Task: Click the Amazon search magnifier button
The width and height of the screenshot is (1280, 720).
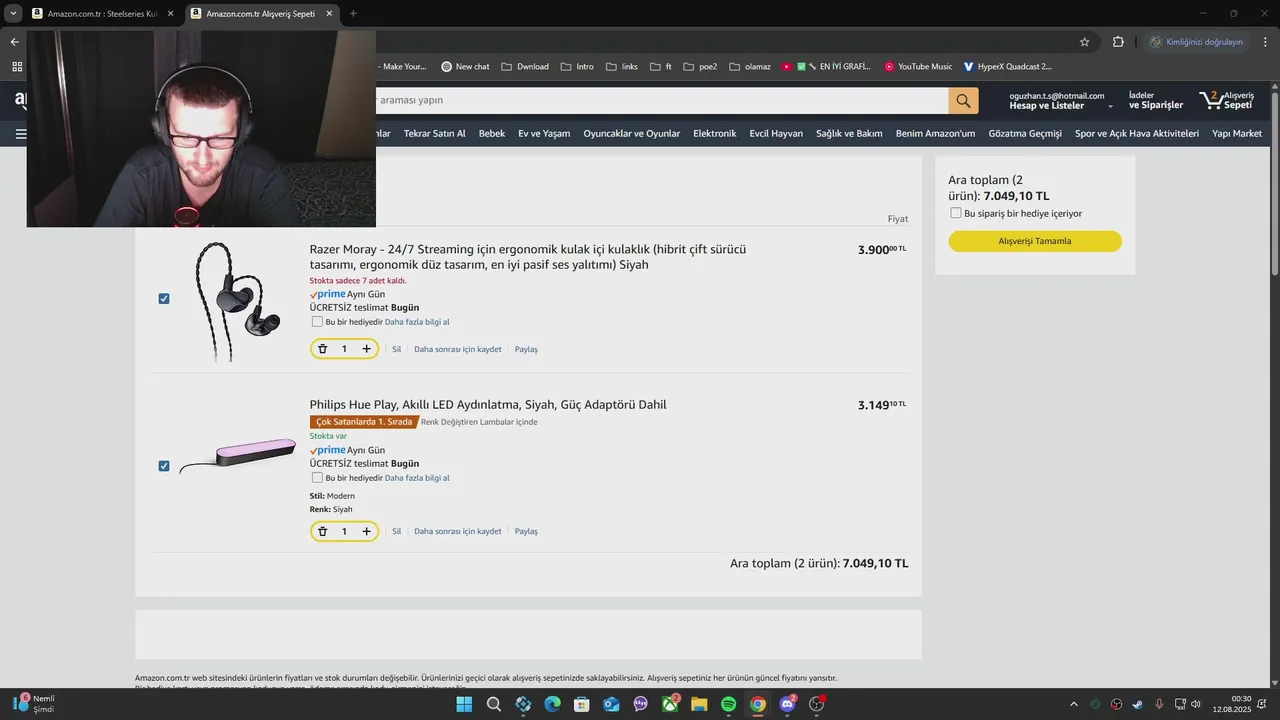Action: (963, 100)
